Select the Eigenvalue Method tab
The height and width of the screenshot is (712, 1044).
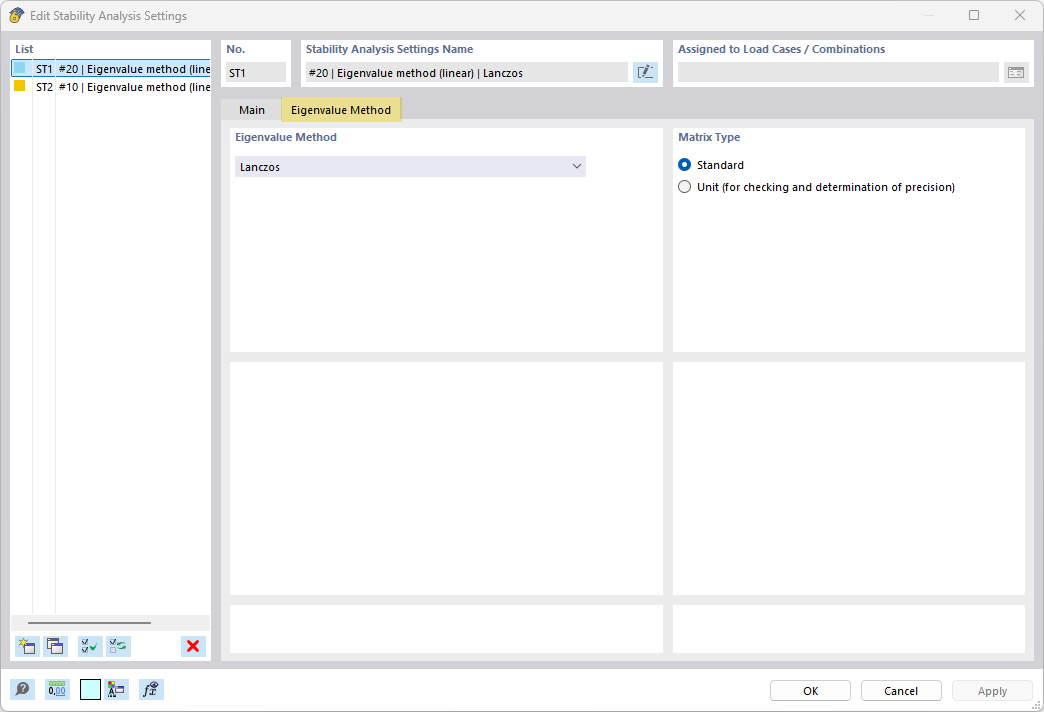tap(341, 110)
